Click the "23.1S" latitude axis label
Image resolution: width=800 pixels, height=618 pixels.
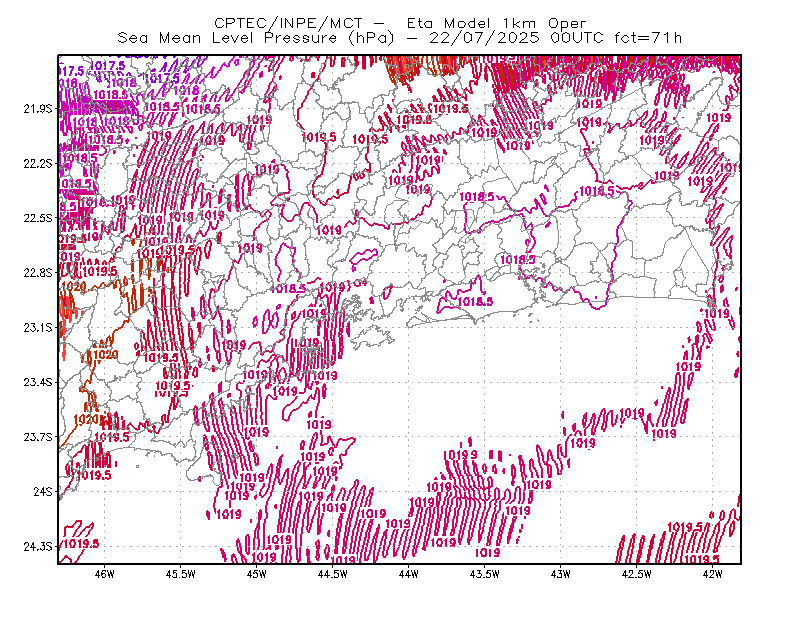38,327
